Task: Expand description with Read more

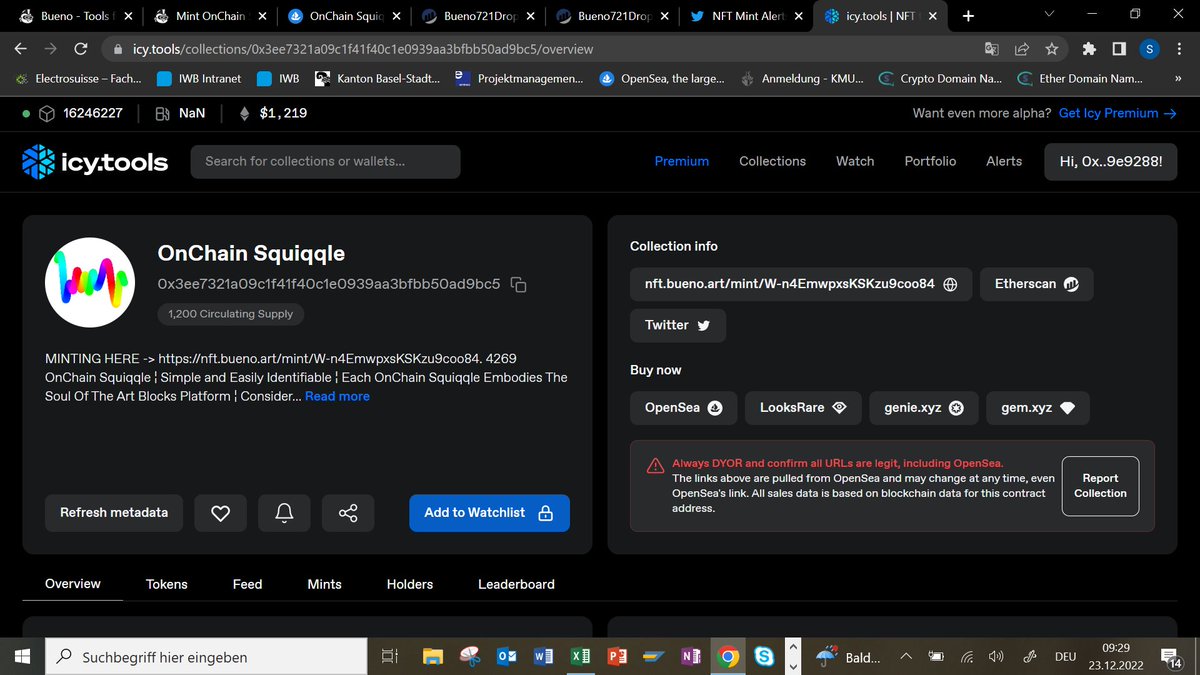Action: (x=337, y=396)
